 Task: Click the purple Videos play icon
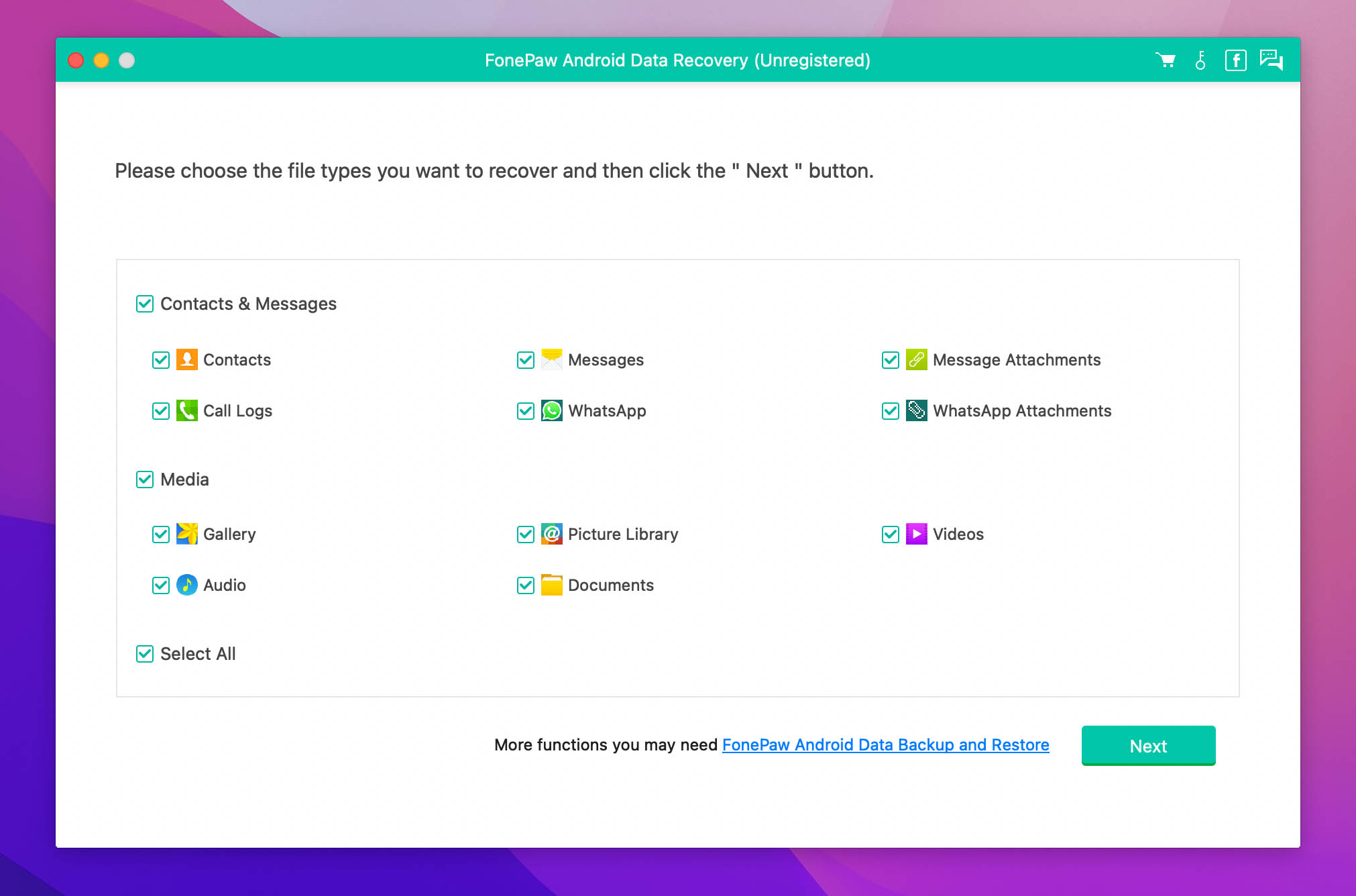tap(917, 535)
